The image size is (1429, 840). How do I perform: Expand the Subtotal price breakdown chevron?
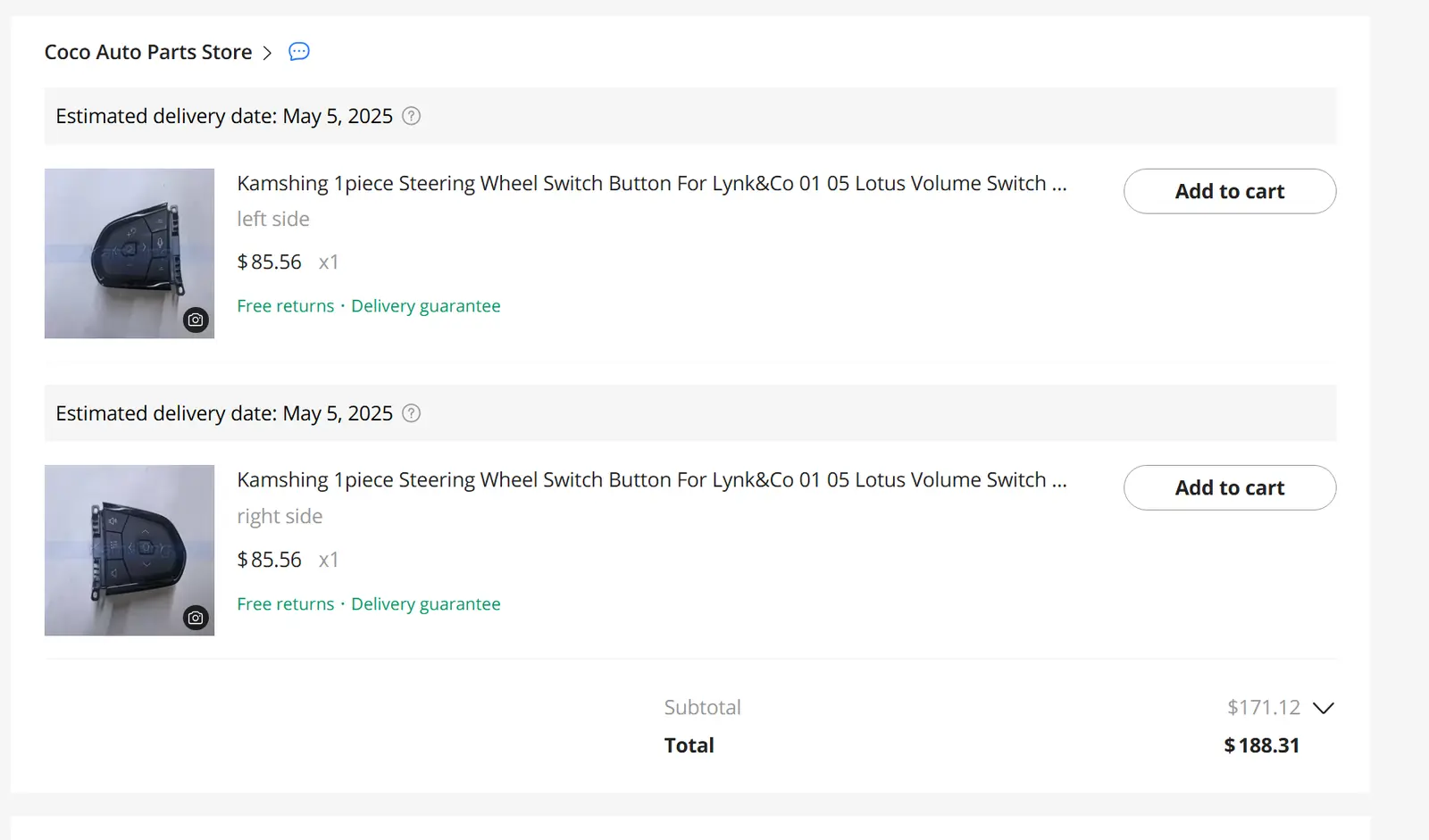[1323, 708]
